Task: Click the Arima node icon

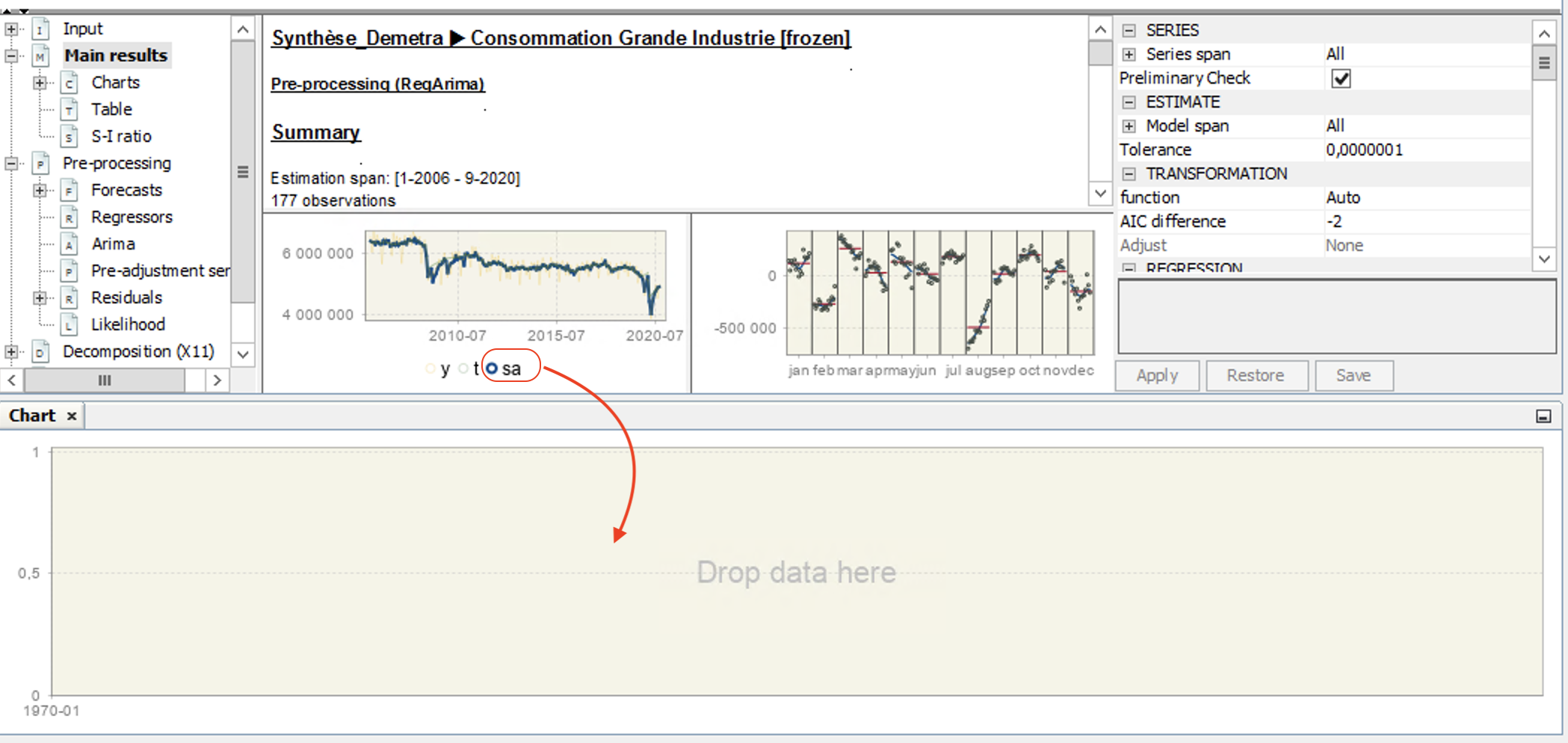Action: 70,244
